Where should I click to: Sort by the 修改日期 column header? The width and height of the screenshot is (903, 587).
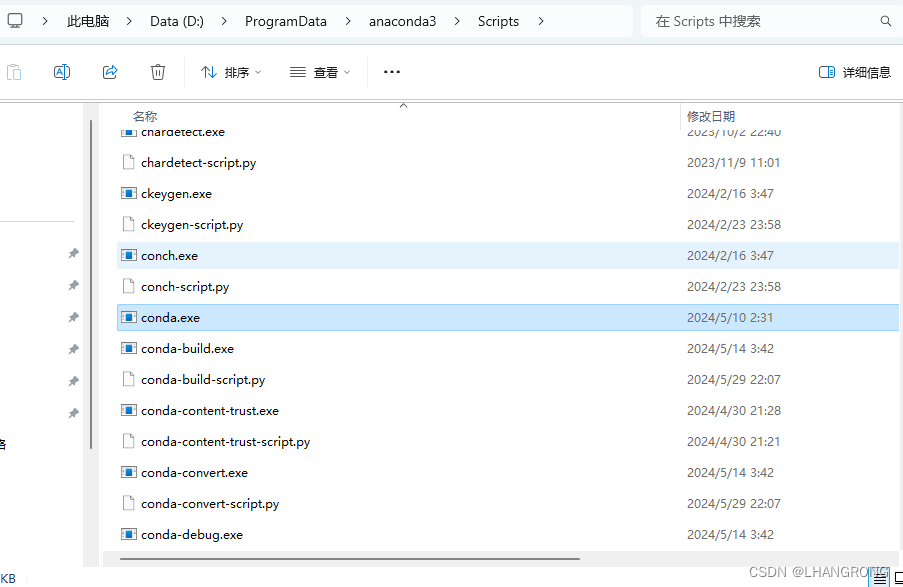click(x=711, y=116)
